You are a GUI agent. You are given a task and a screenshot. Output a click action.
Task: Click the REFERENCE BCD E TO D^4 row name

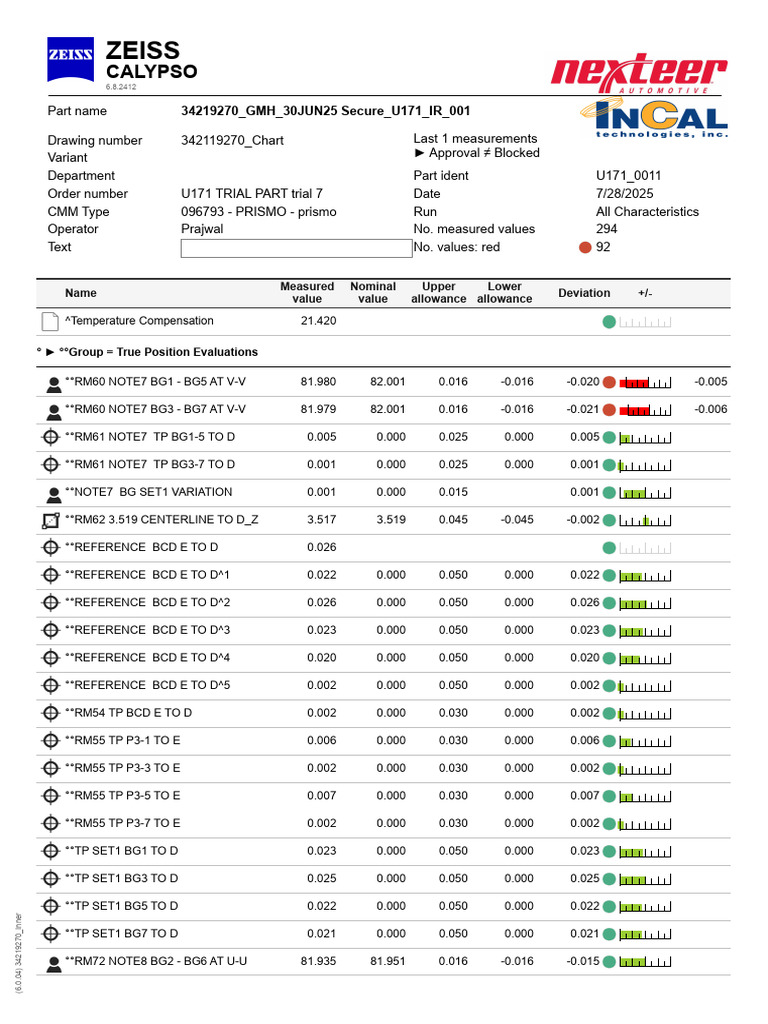point(148,658)
